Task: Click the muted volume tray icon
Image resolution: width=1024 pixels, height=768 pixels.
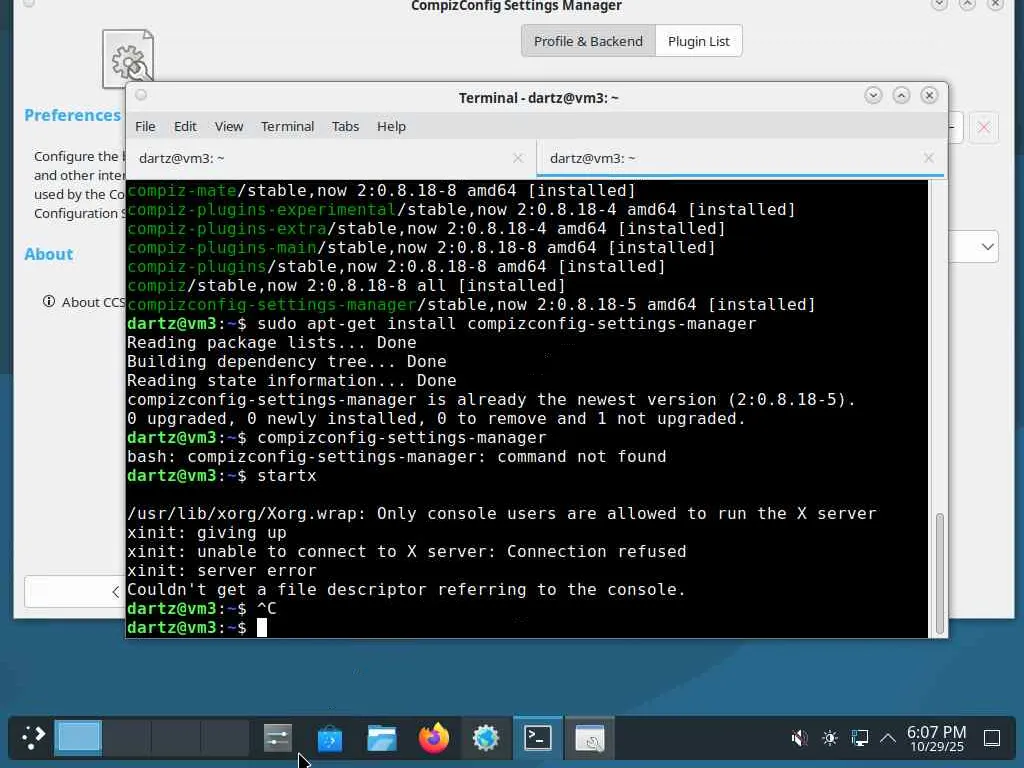Action: pos(799,738)
